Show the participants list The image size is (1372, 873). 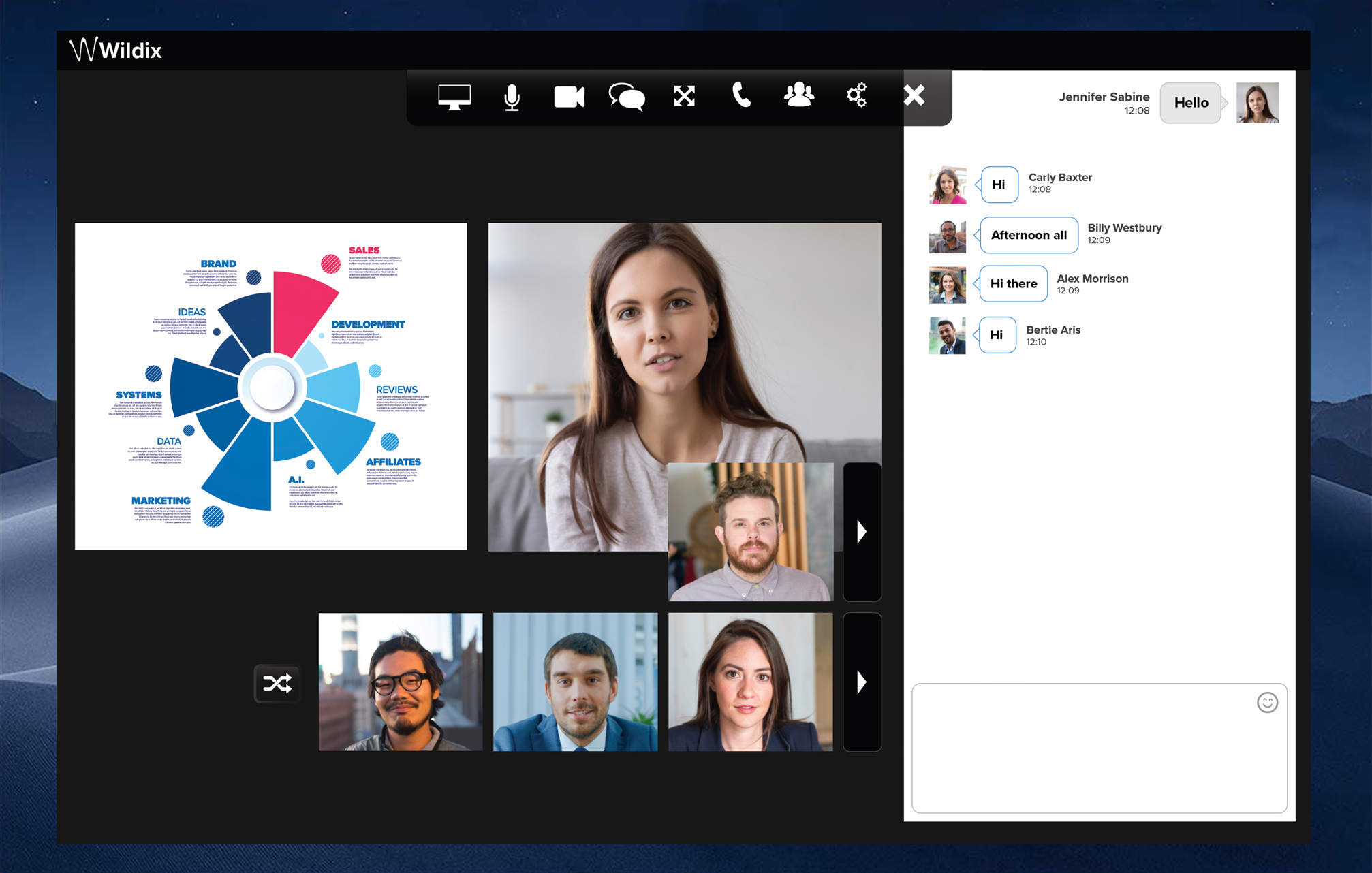tap(799, 97)
